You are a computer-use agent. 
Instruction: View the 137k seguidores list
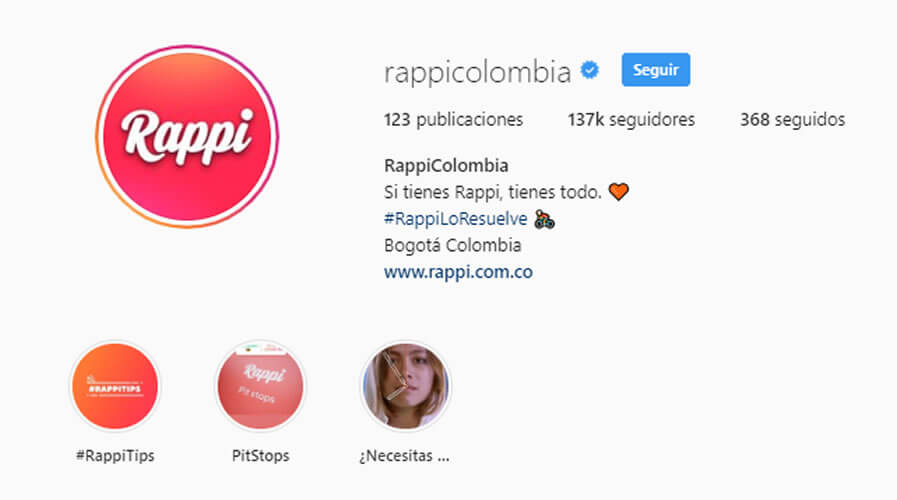(x=631, y=120)
